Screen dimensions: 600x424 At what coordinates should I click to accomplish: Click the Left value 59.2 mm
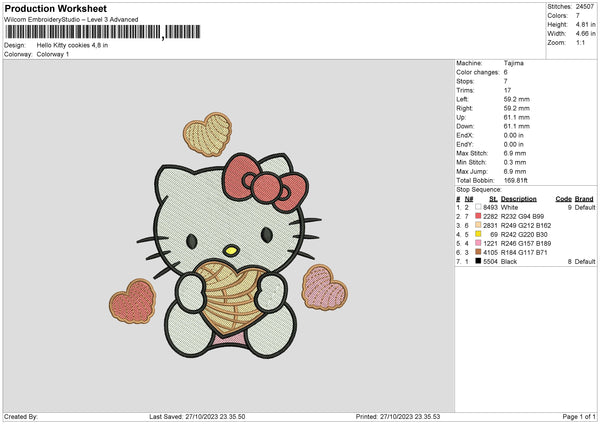[517, 99]
